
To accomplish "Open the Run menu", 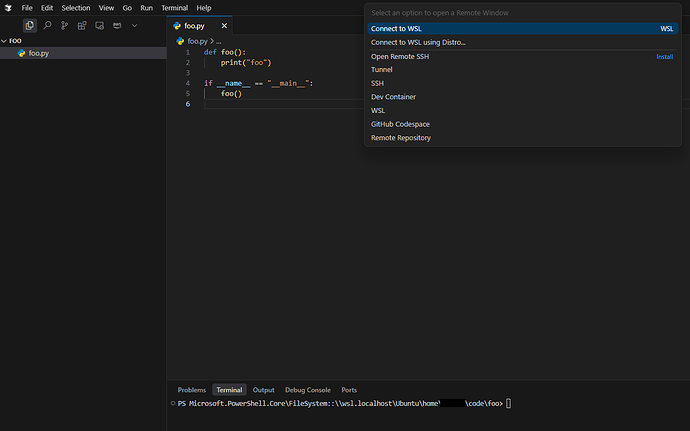I will coord(147,8).
